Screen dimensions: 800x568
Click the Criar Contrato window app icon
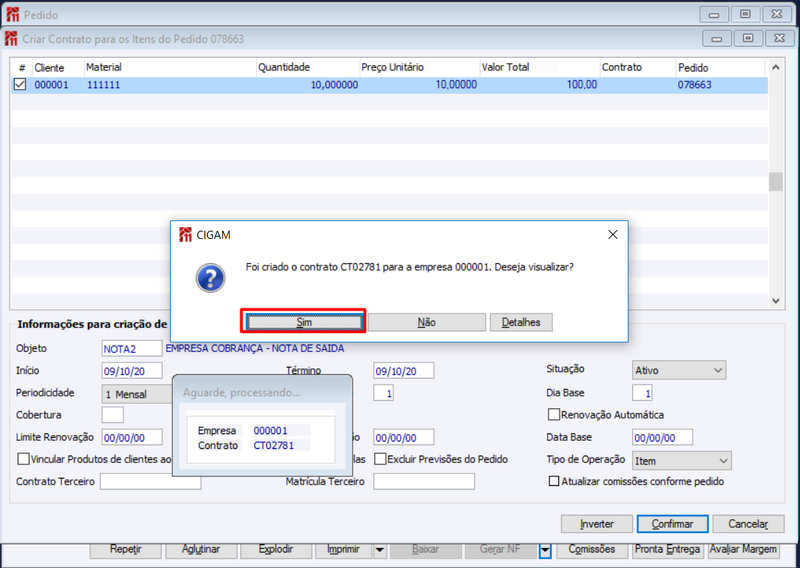point(11,39)
